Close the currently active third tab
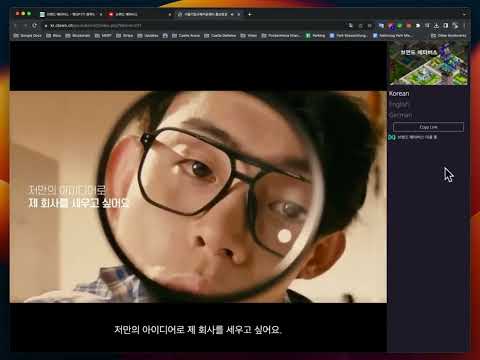 tap(239, 14)
